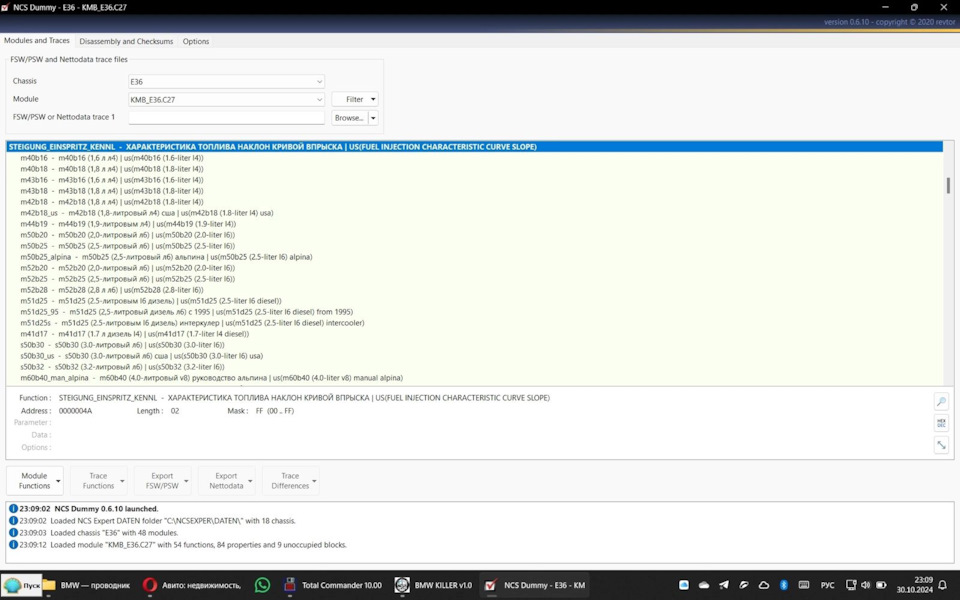Click the FSW/PSW or Nettodata trace 1 field

point(226,118)
